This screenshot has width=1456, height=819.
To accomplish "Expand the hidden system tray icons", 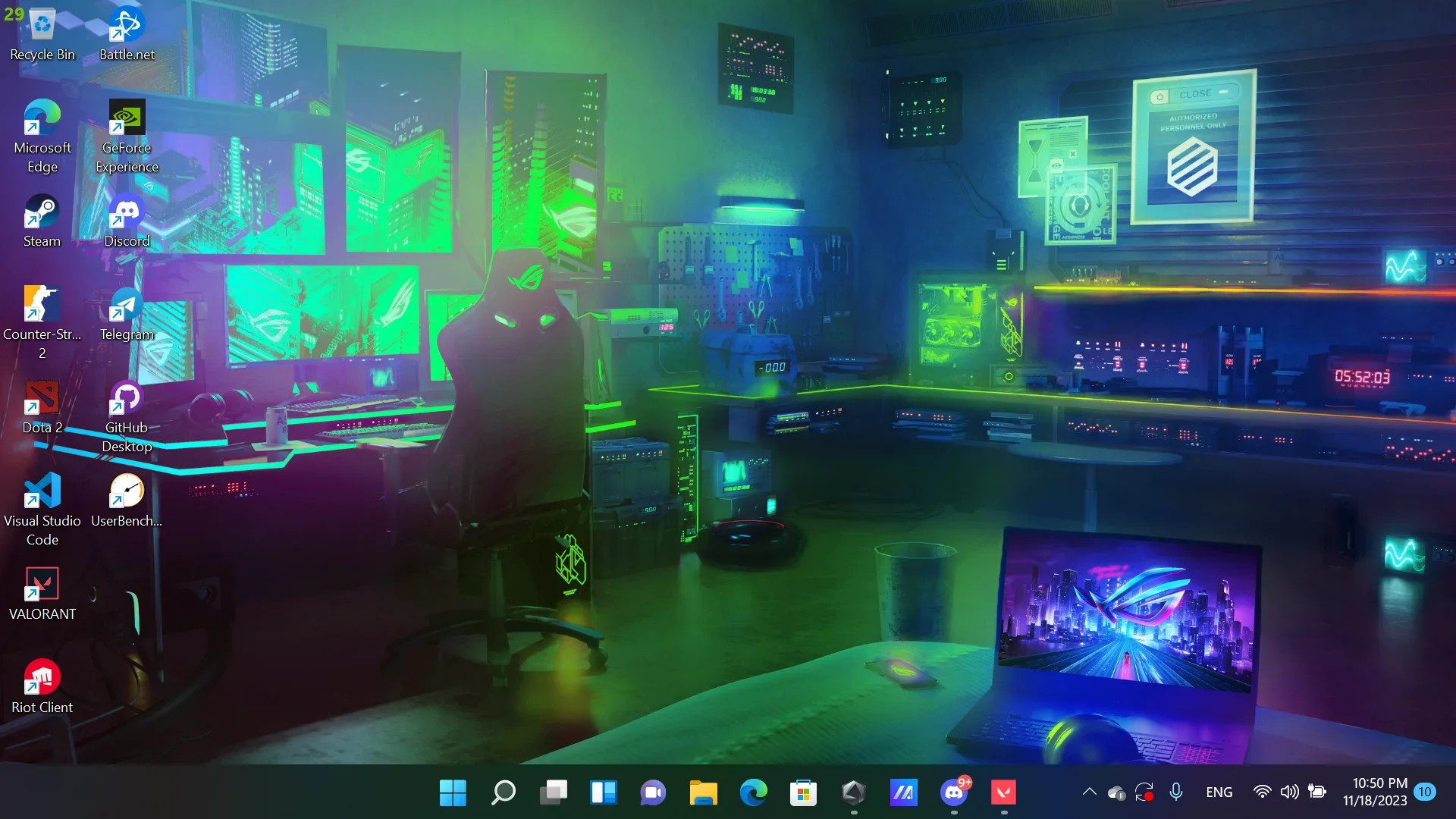I will 1089,792.
